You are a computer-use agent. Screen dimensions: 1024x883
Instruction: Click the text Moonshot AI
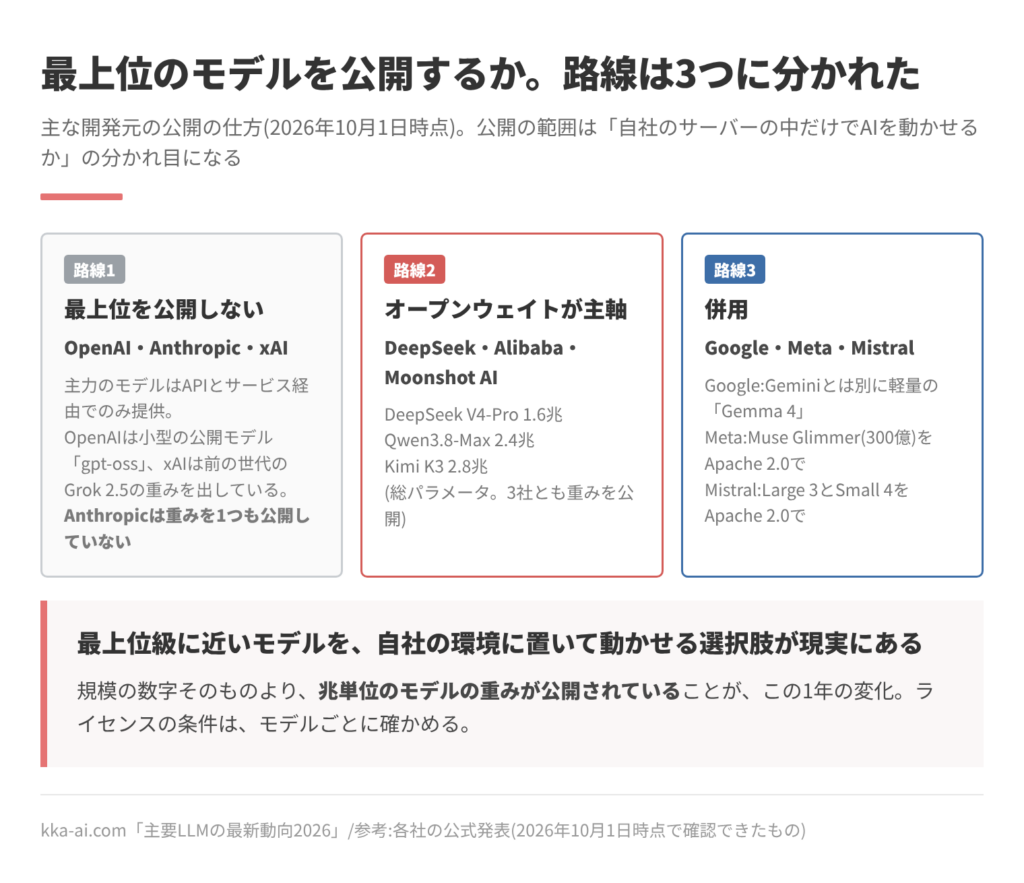441,377
